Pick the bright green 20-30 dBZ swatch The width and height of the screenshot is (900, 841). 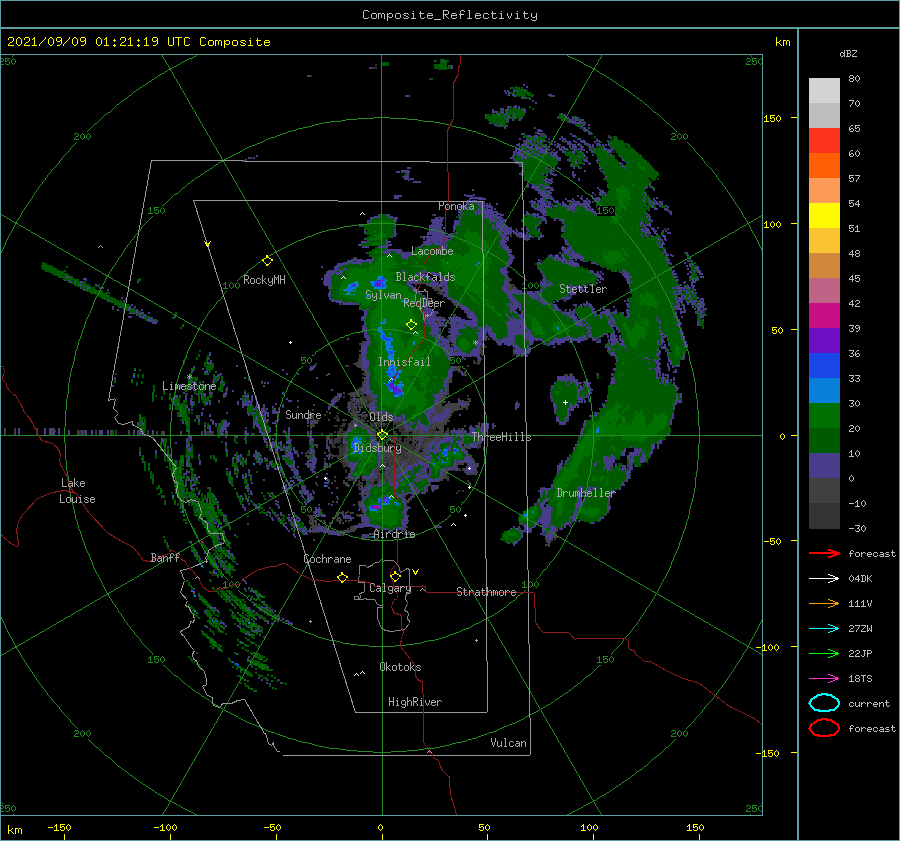pyautogui.click(x=824, y=416)
